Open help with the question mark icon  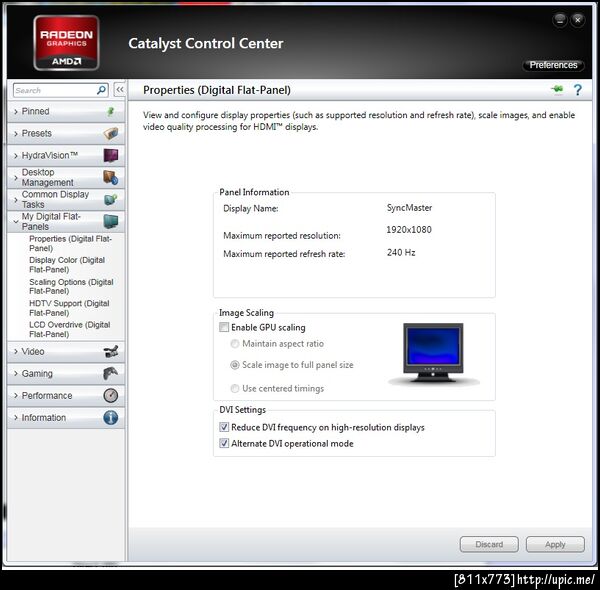pos(578,90)
